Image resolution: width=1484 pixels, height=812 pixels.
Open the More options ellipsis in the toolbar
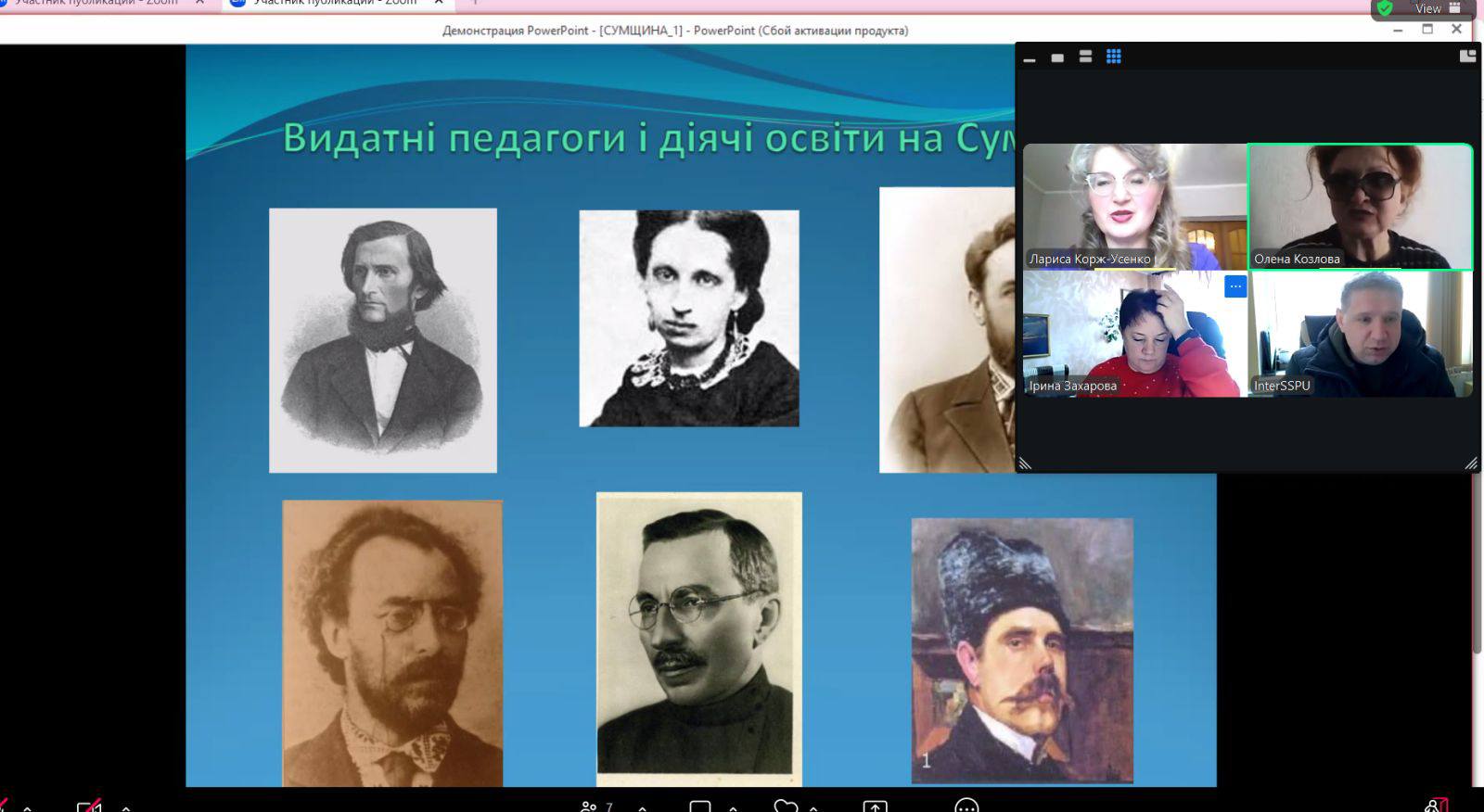click(966, 806)
